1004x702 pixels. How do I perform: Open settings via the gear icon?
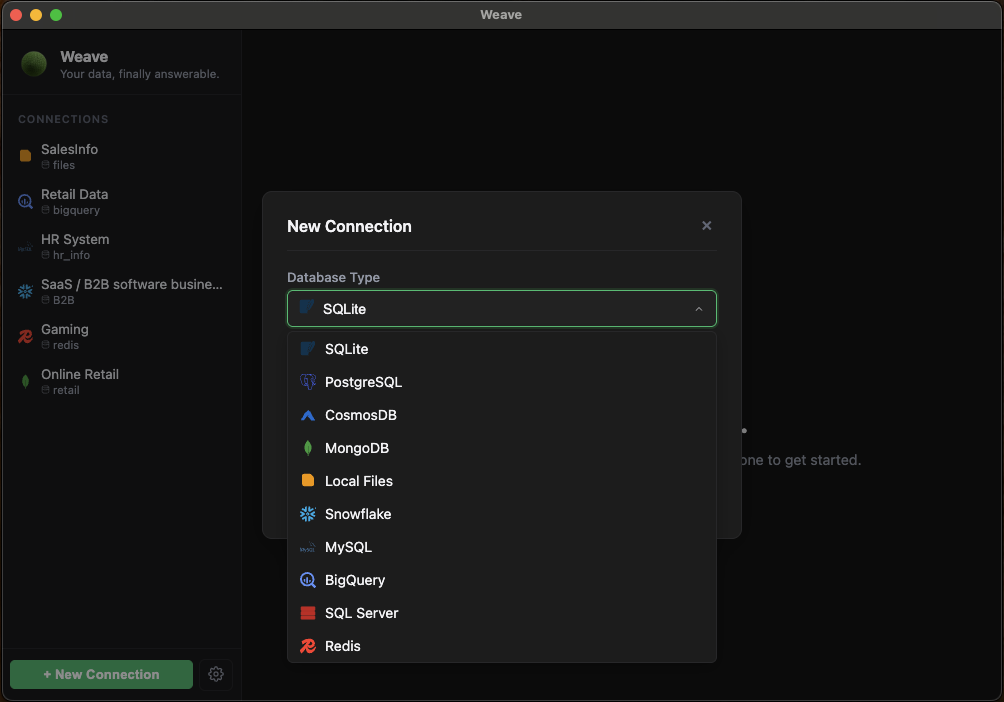(216, 674)
